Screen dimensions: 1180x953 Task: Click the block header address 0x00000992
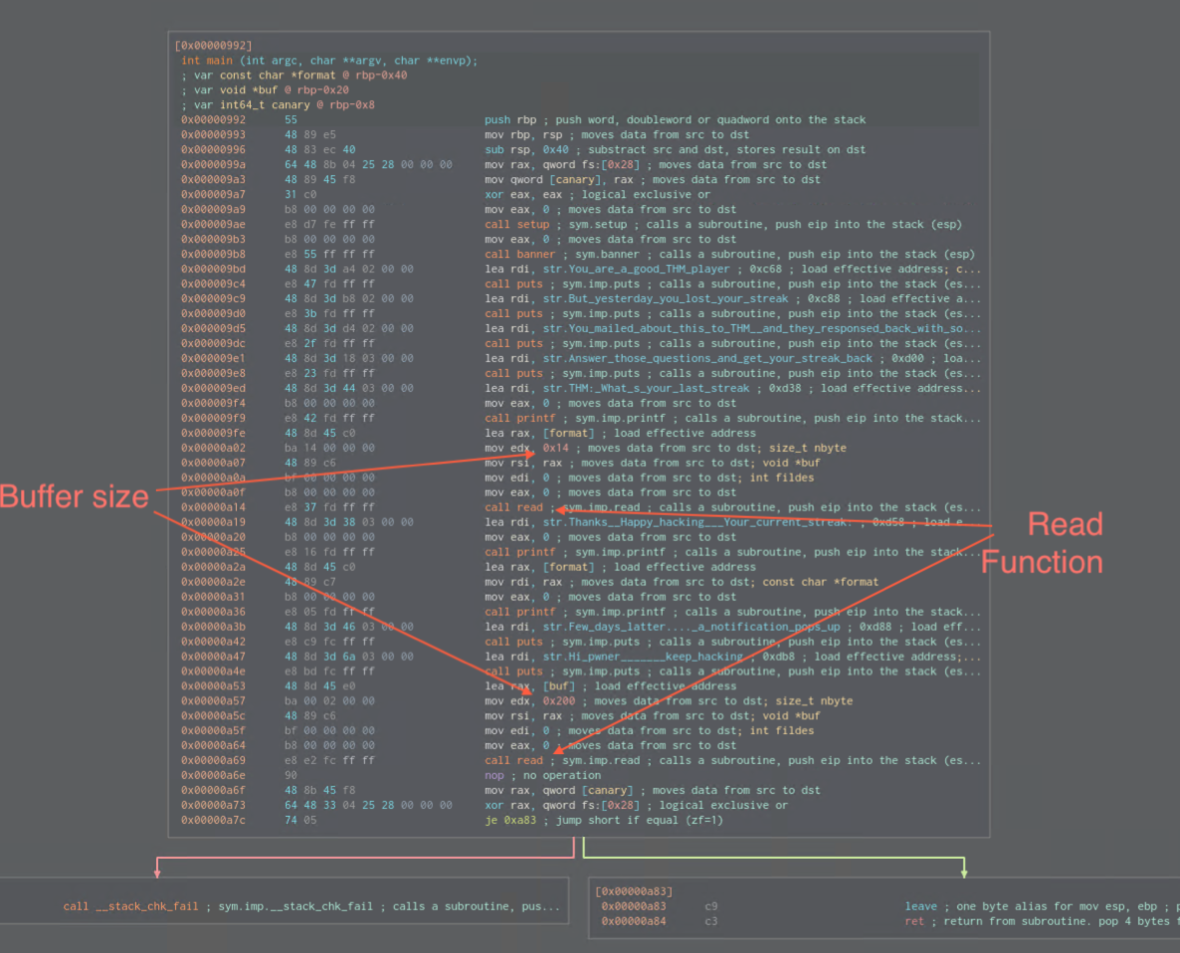point(213,45)
